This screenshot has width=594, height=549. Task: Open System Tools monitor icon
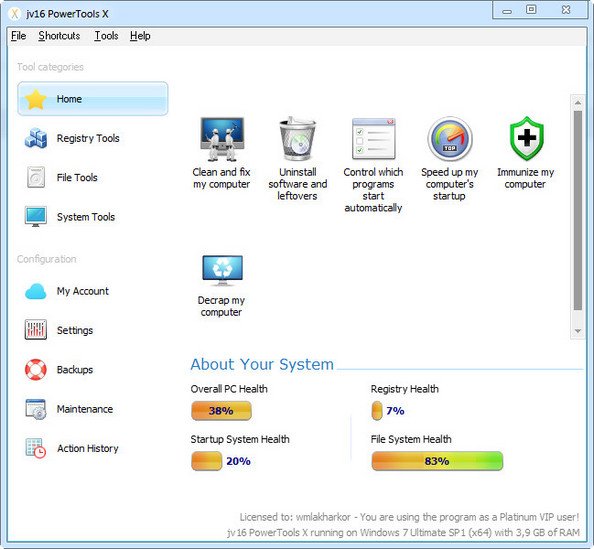pyautogui.click(x=36, y=216)
